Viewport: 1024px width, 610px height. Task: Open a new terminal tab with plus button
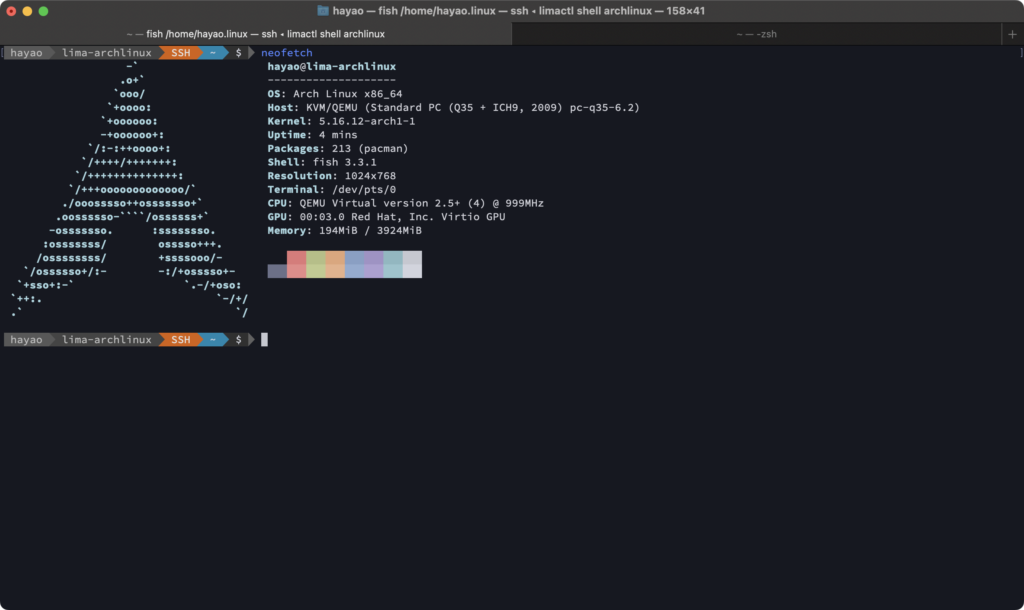click(1012, 34)
